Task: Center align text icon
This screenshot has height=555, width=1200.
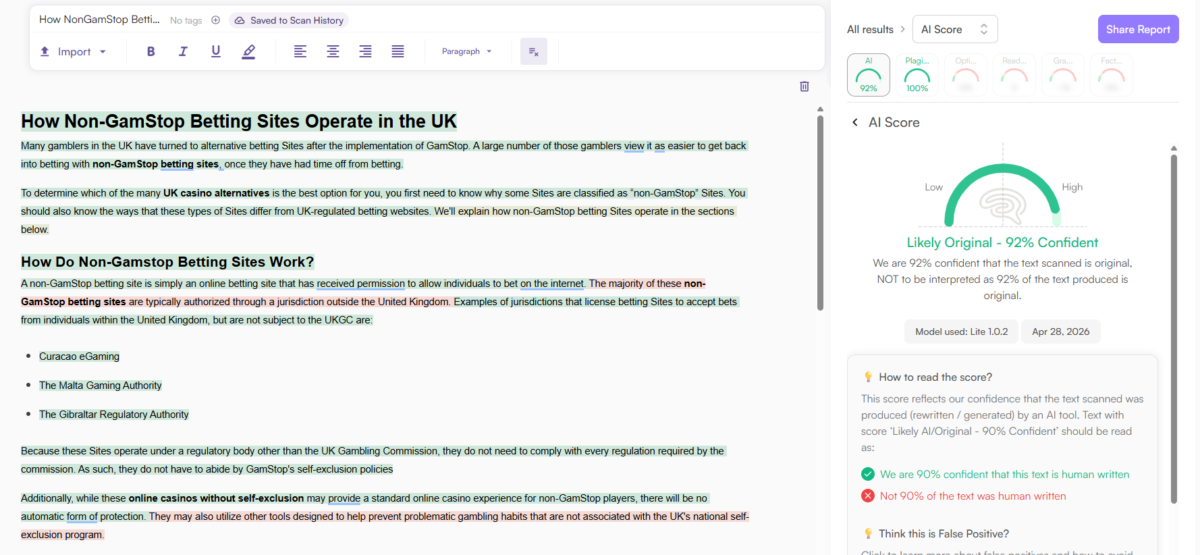Action: click(x=333, y=52)
